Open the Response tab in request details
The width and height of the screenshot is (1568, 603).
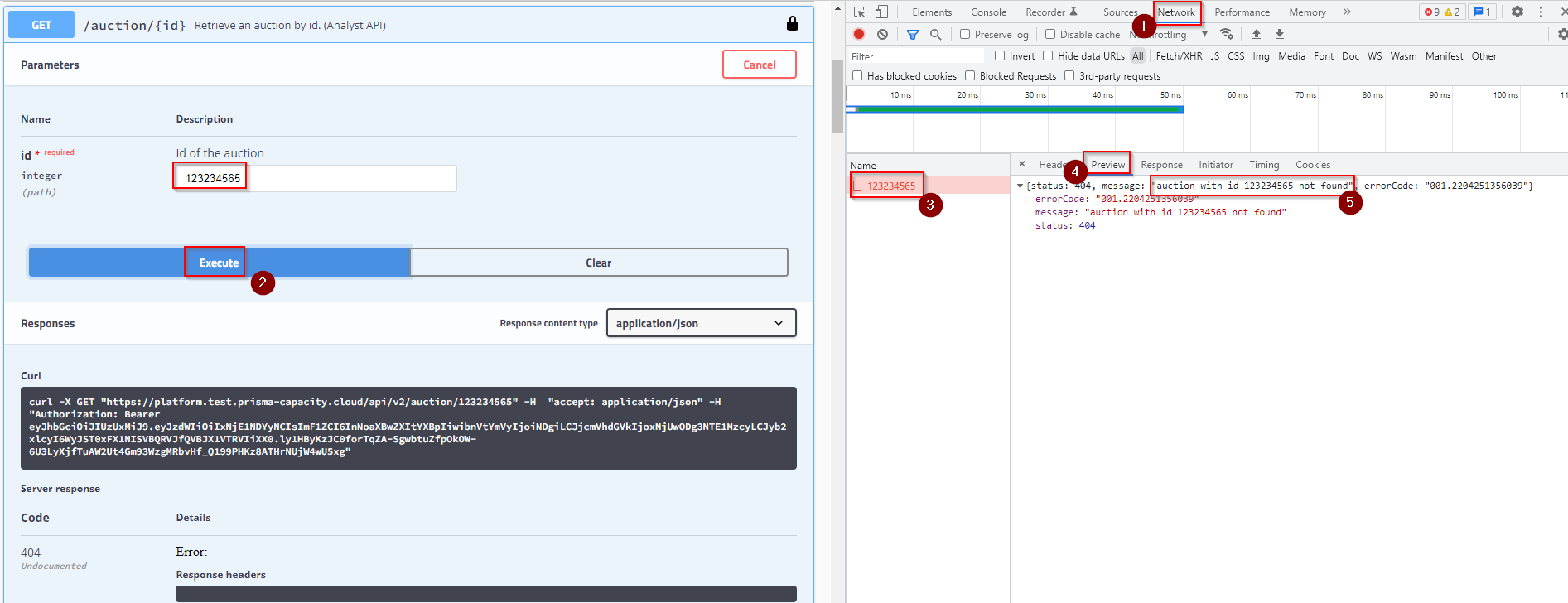pos(1161,165)
